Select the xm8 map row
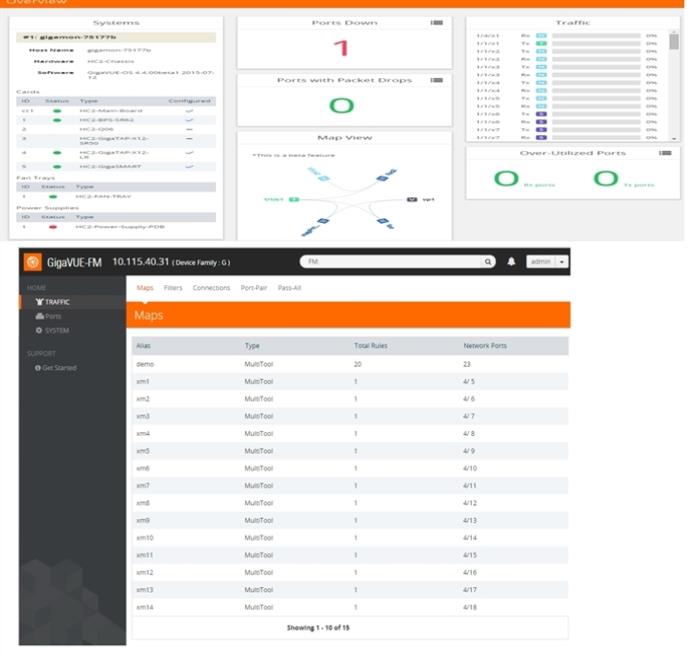The width and height of the screenshot is (692, 658). pos(350,504)
